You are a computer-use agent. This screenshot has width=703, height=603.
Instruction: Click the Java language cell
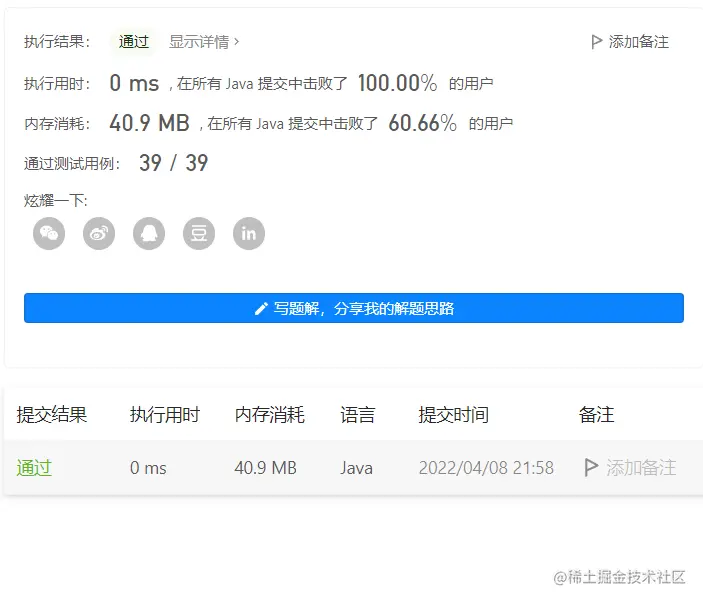point(356,468)
